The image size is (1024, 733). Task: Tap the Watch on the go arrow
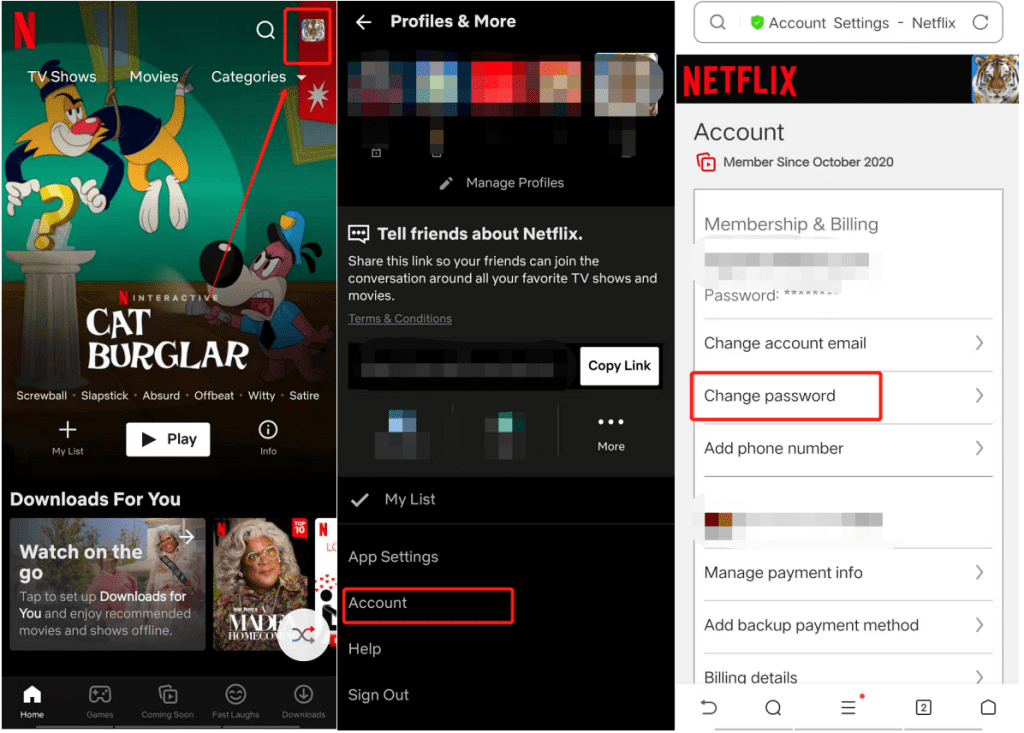(x=186, y=537)
